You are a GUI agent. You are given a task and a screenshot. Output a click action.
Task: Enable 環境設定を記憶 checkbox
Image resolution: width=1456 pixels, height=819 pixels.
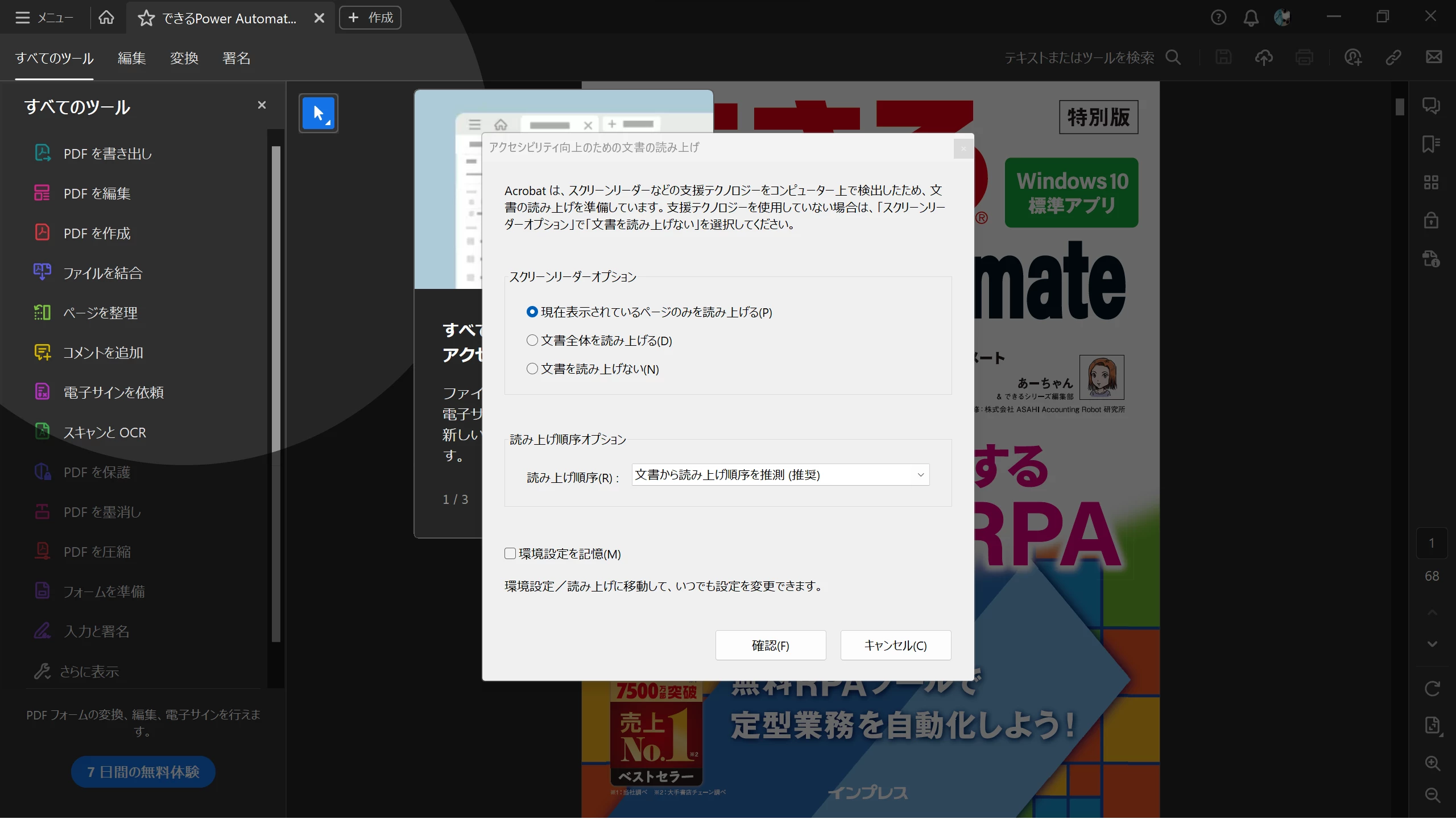point(510,553)
